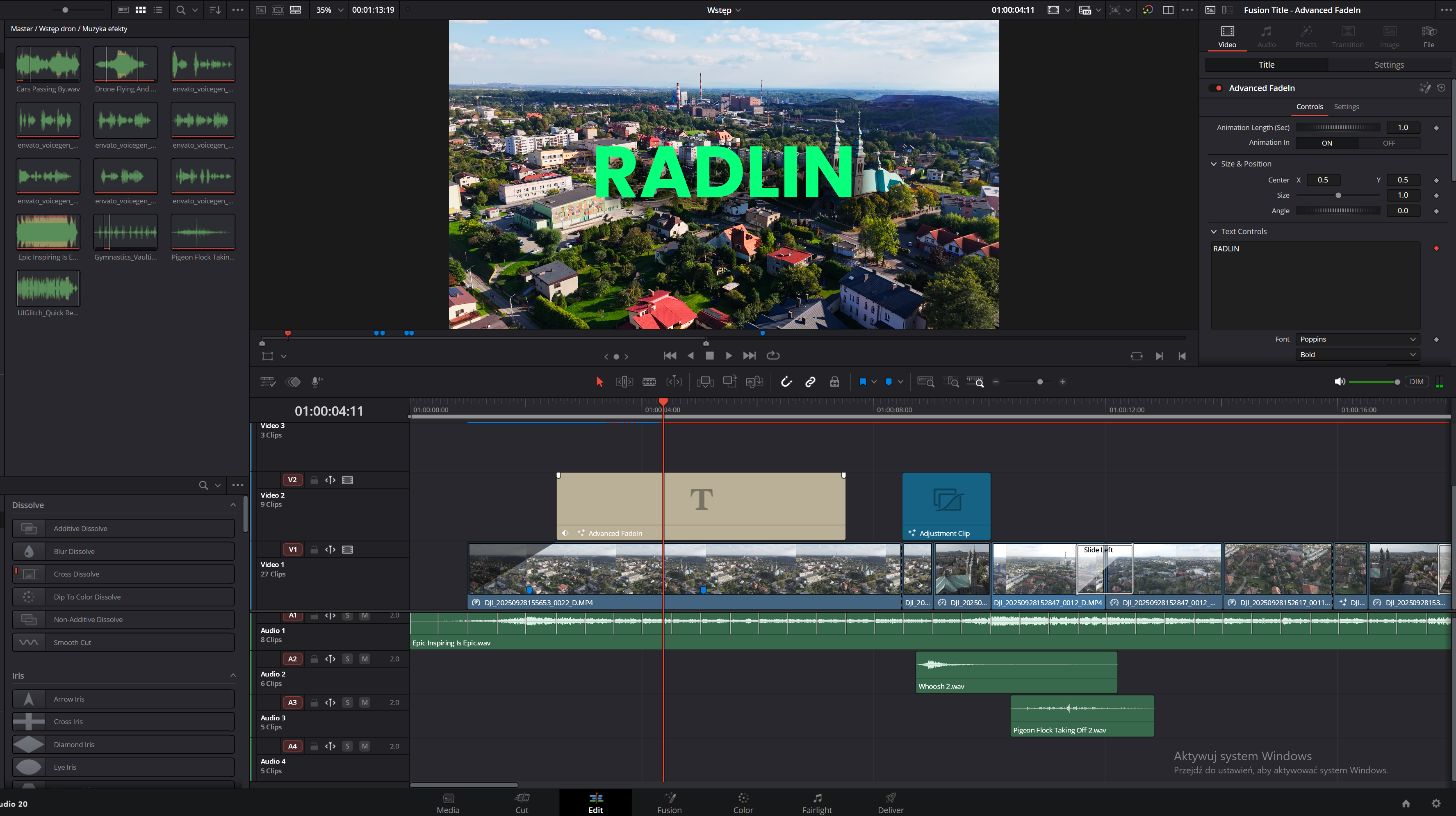The width and height of the screenshot is (1456, 816).
Task: Toggle the linked selection chain icon
Action: pyautogui.click(x=810, y=382)
